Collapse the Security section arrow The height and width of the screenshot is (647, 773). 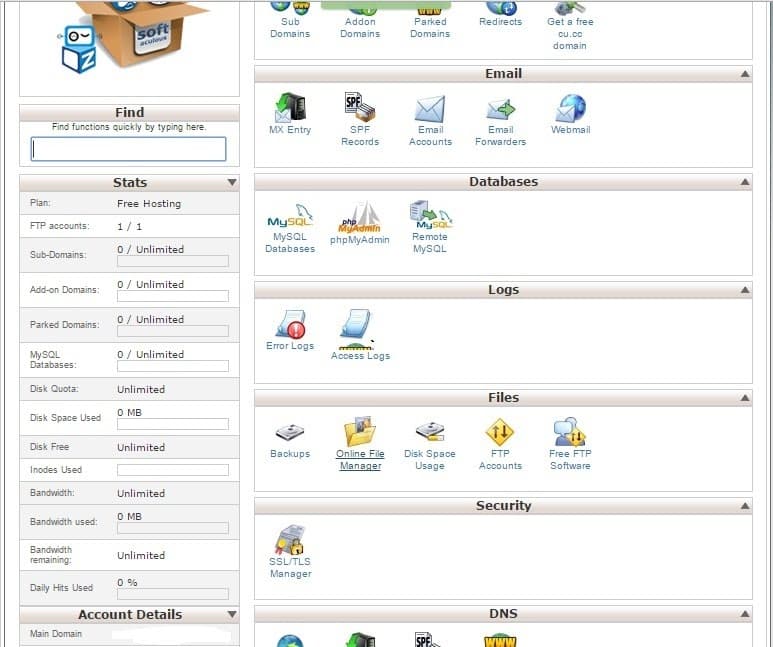(x=745, y=506)
